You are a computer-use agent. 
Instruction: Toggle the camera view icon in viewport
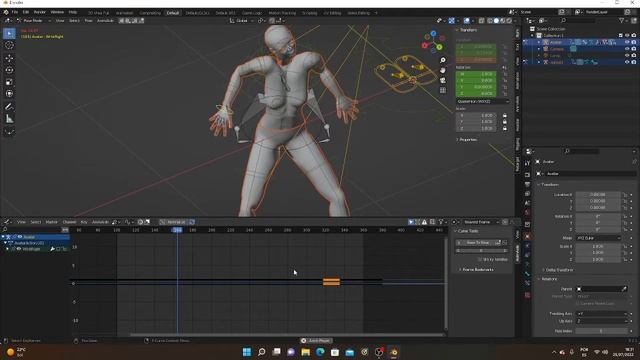coord(443,80)
